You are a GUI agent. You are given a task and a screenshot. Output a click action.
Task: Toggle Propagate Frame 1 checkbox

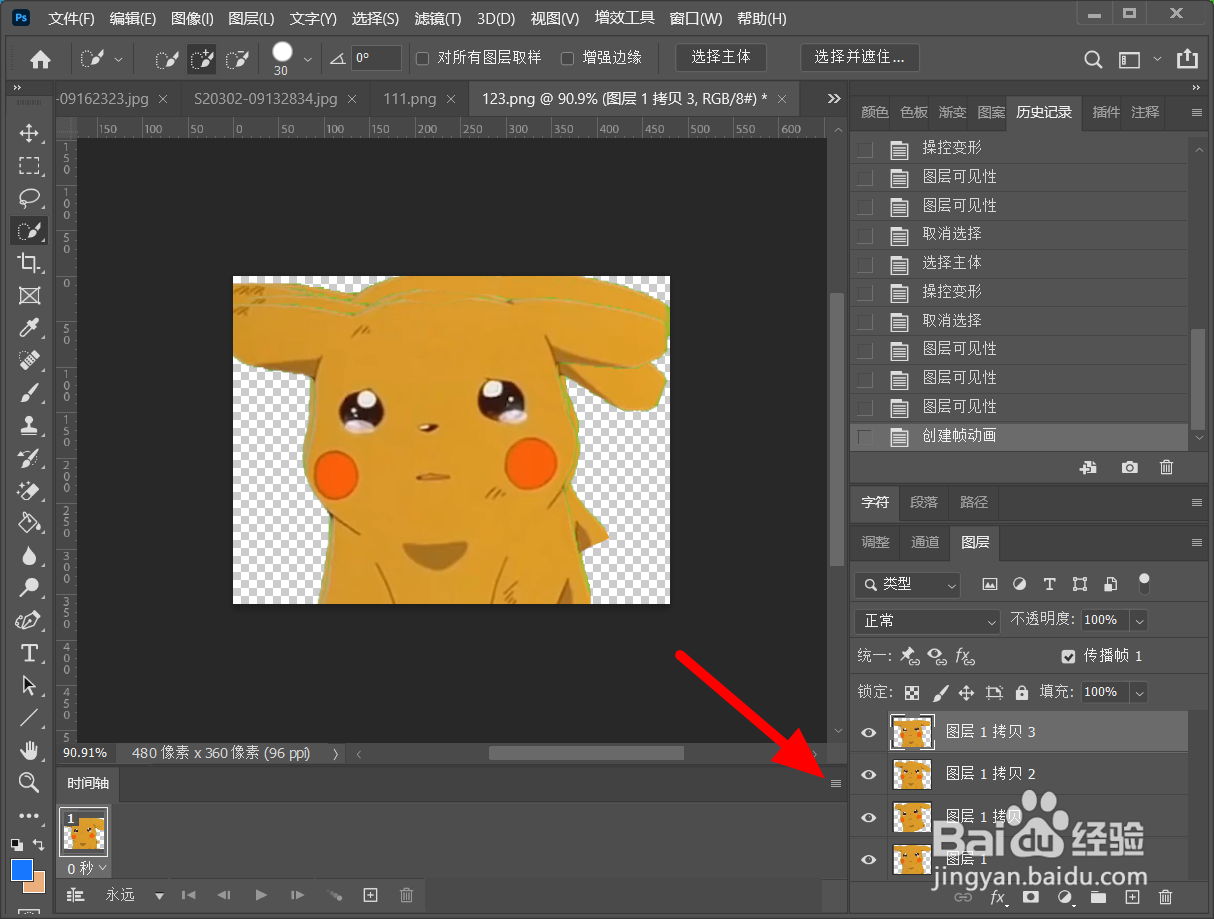click(x=1068, y=656)
